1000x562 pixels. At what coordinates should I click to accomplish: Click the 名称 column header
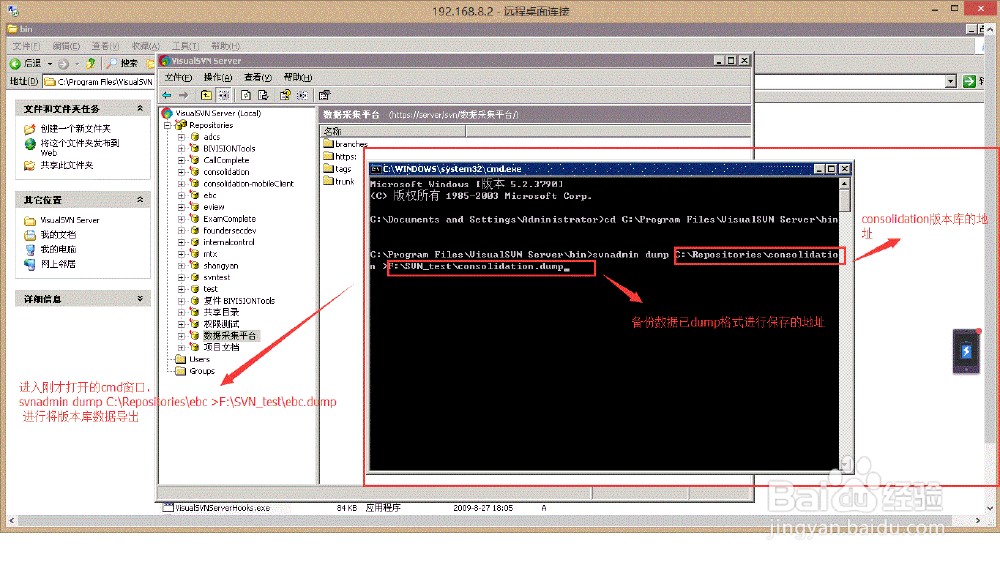coord(393,131)
